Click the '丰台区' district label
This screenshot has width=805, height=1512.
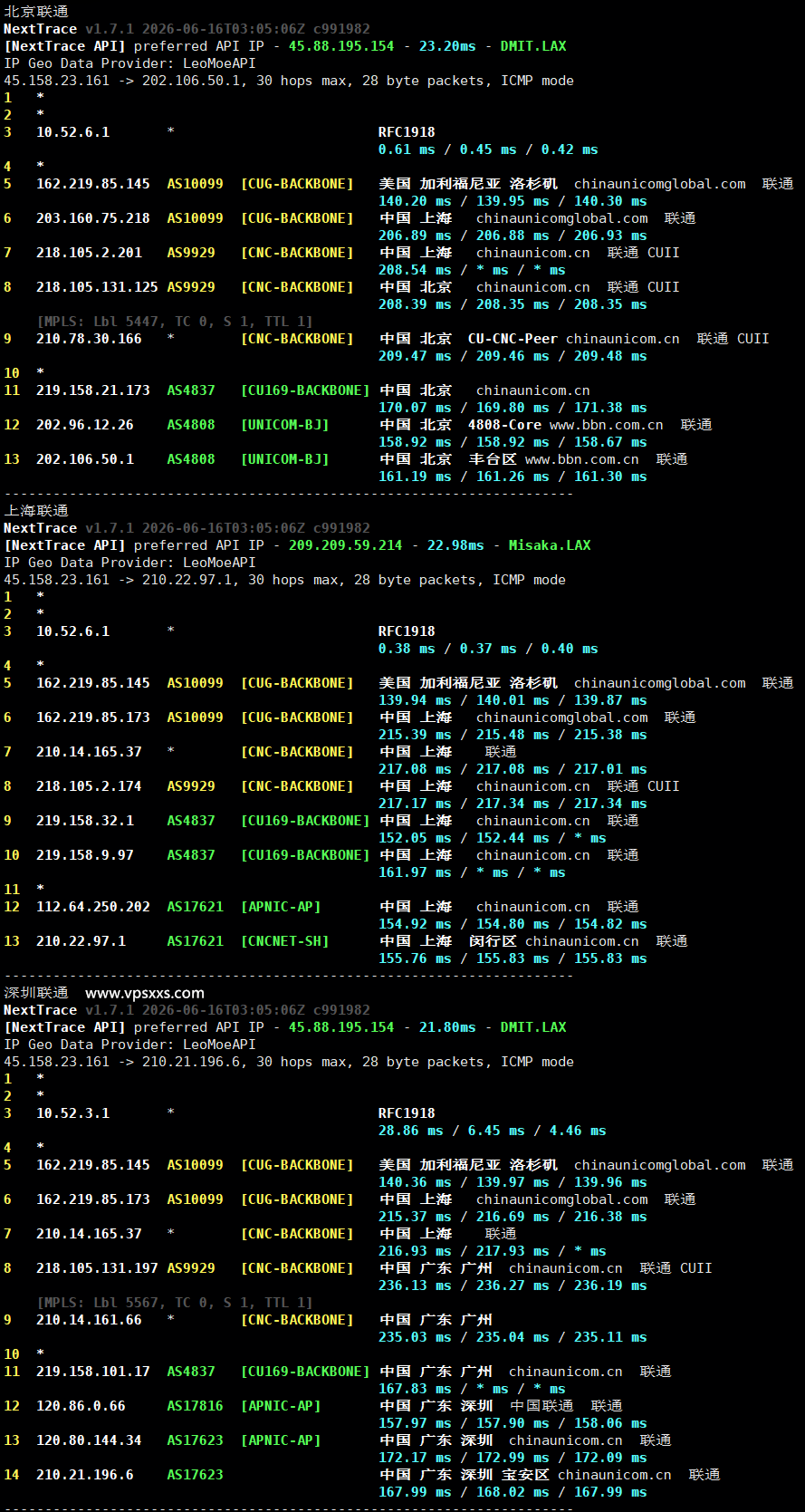tap(493, 459)
